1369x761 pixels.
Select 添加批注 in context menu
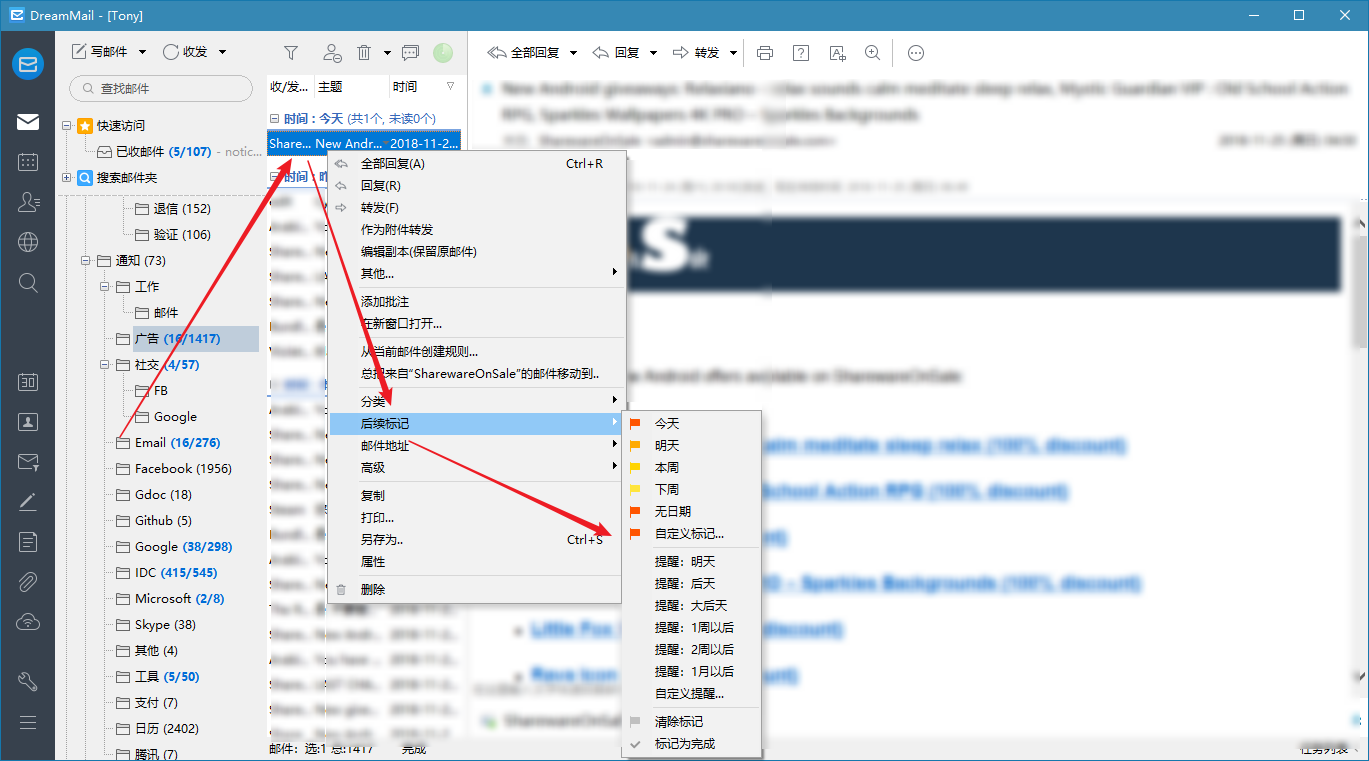(476, 302)
